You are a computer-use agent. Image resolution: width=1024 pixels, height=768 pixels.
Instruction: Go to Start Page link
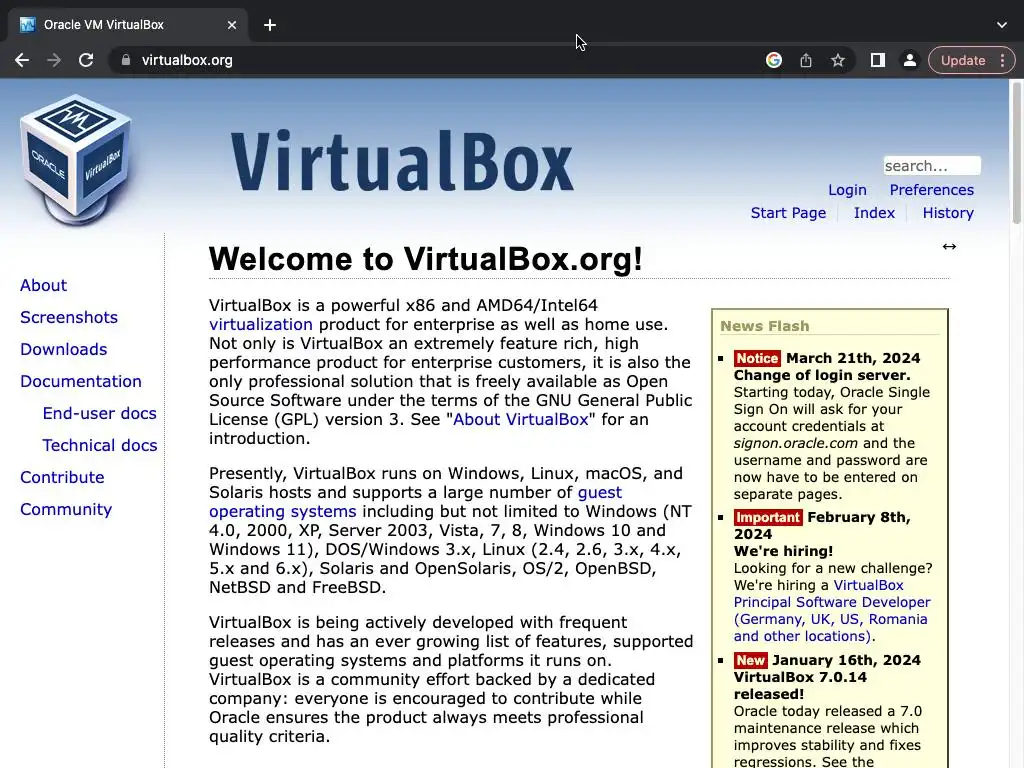pyautogui.click(x=788, y=213)
